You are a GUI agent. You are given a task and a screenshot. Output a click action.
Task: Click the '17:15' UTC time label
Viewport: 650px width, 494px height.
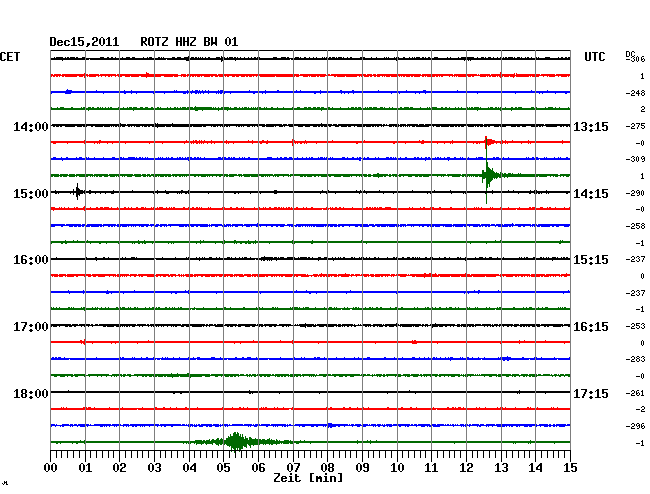(x=591, y=393)
